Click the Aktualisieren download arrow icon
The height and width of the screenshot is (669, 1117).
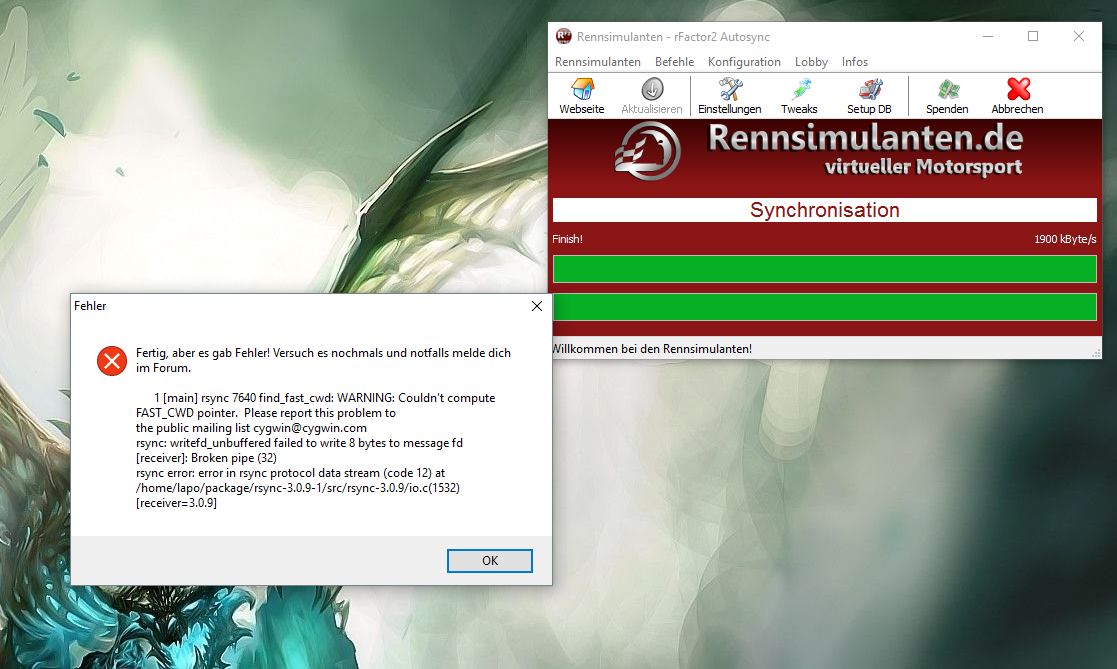pos(652,90)
